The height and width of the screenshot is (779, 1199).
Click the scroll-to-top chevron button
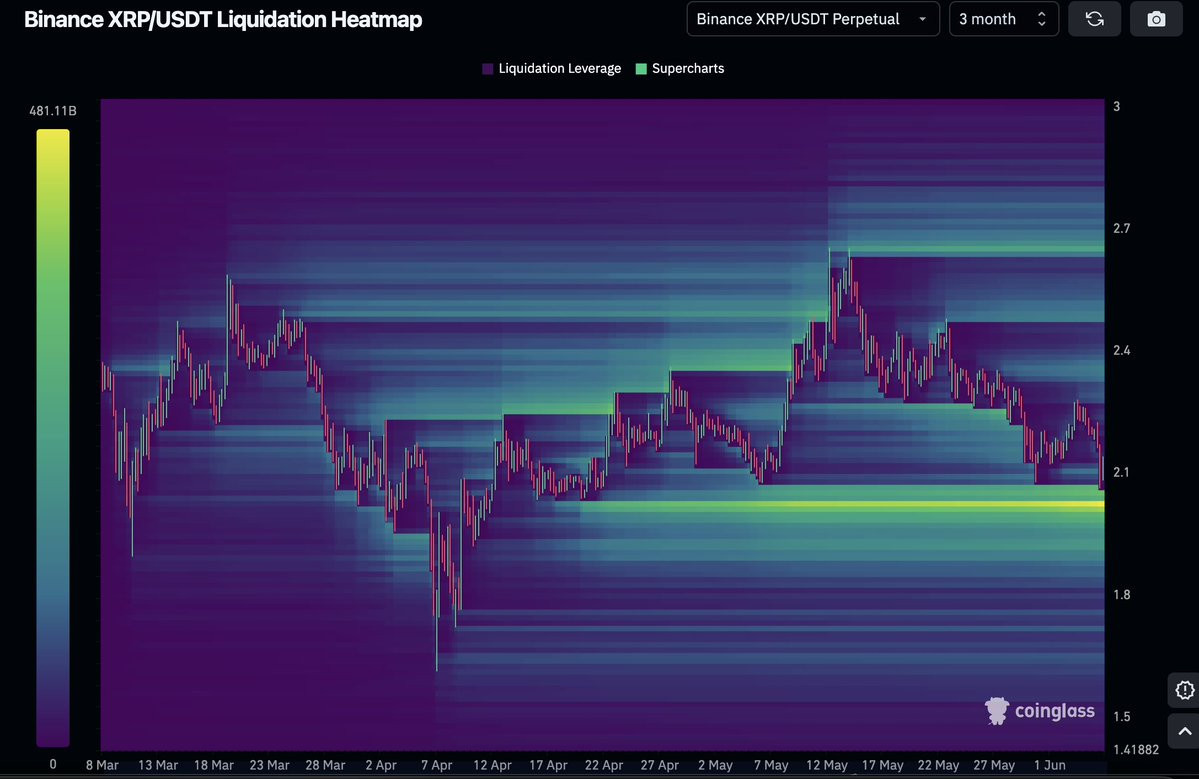(x=1184, y=732)
